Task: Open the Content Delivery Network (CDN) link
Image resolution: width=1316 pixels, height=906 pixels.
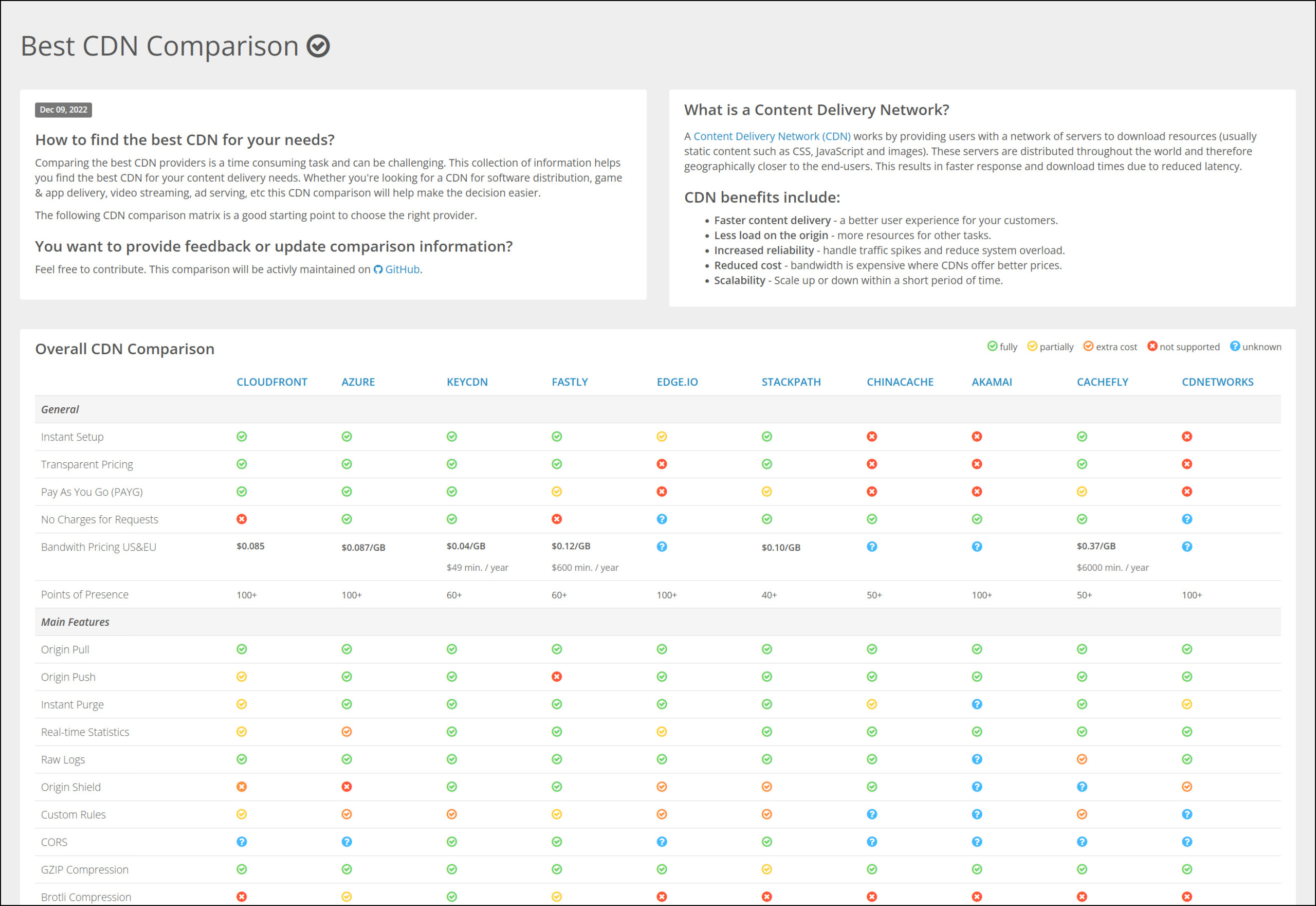Action: 772,136
